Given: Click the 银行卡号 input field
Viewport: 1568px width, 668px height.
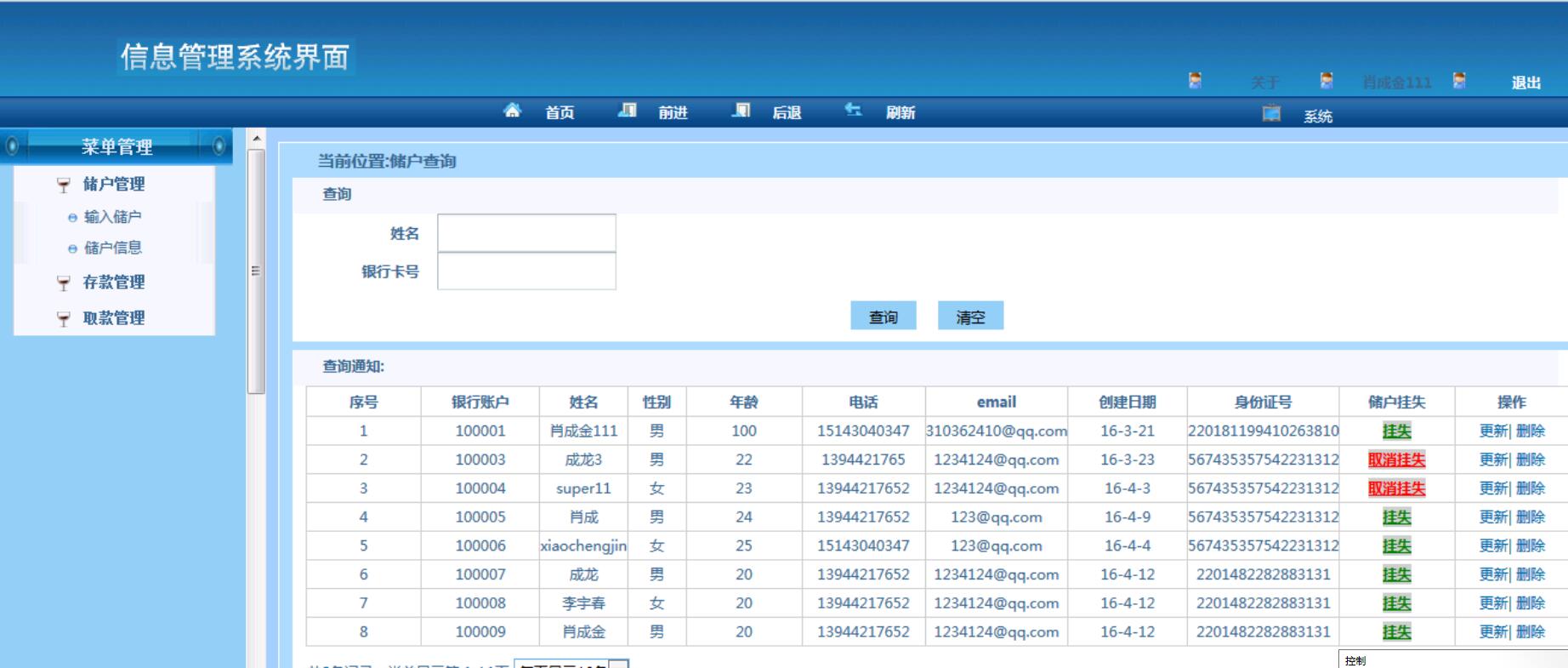Looking at the screenshot, I should (x=526, y=272).
